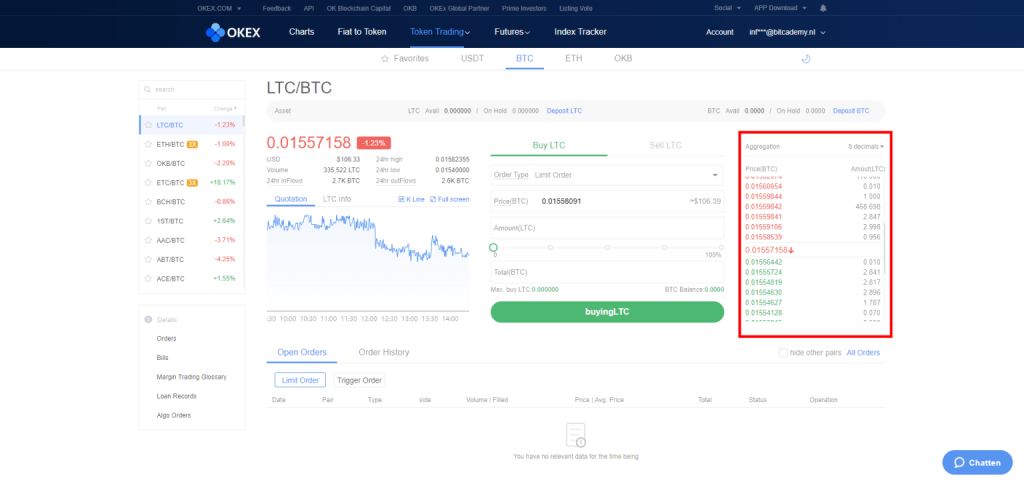Switch to the USDT market tab
This screenshot has width=1024, height=480.
472,58
